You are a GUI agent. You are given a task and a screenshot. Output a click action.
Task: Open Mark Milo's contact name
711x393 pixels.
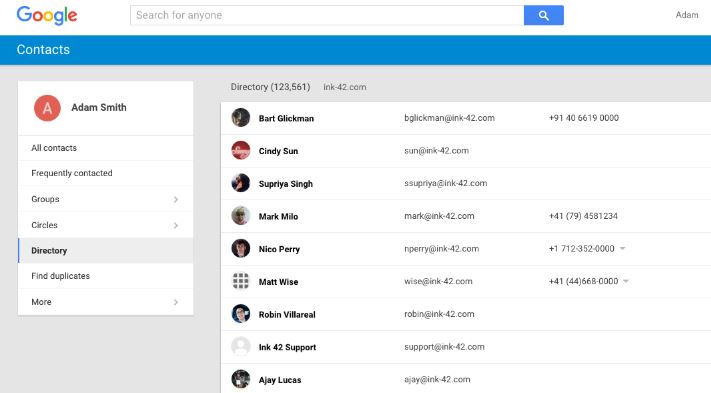tap(278, 216)
